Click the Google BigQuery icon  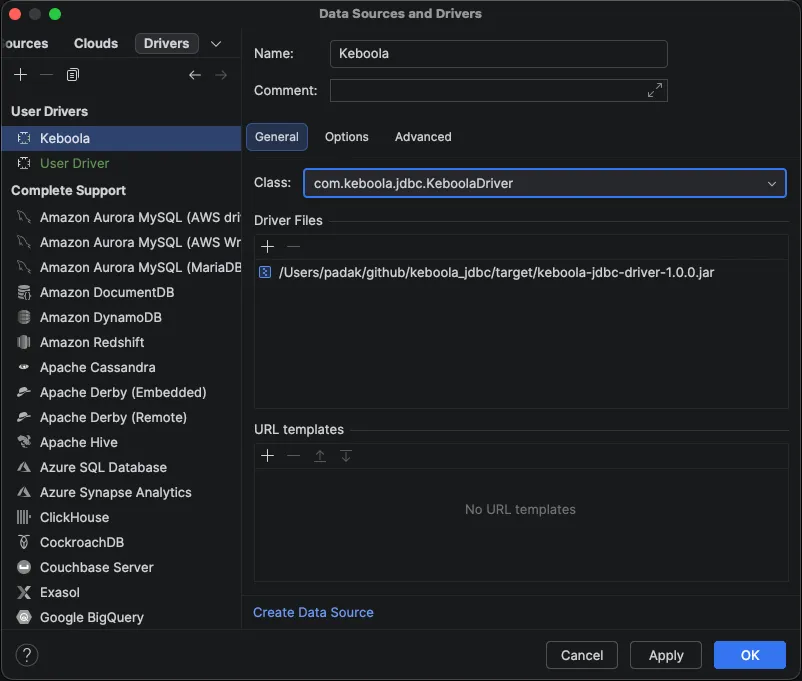pos(24,618)
